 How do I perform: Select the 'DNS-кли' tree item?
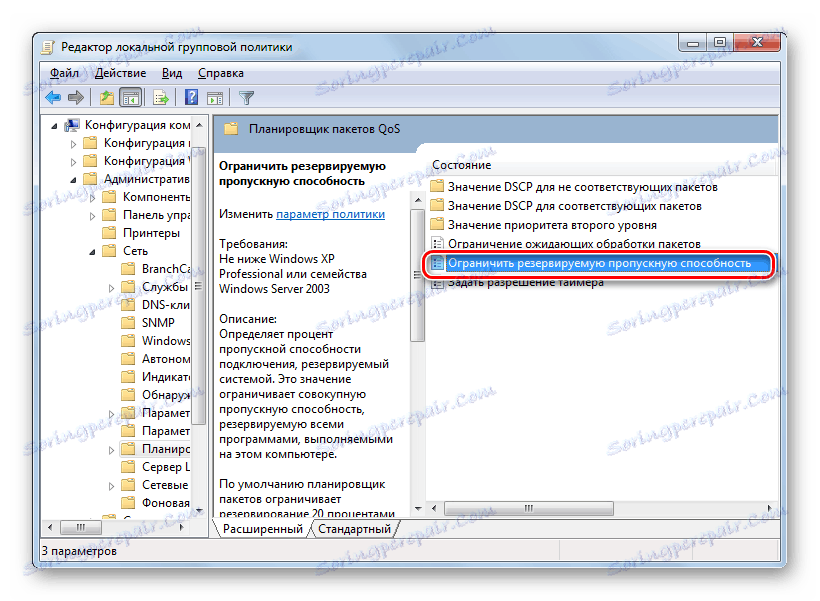166,304
